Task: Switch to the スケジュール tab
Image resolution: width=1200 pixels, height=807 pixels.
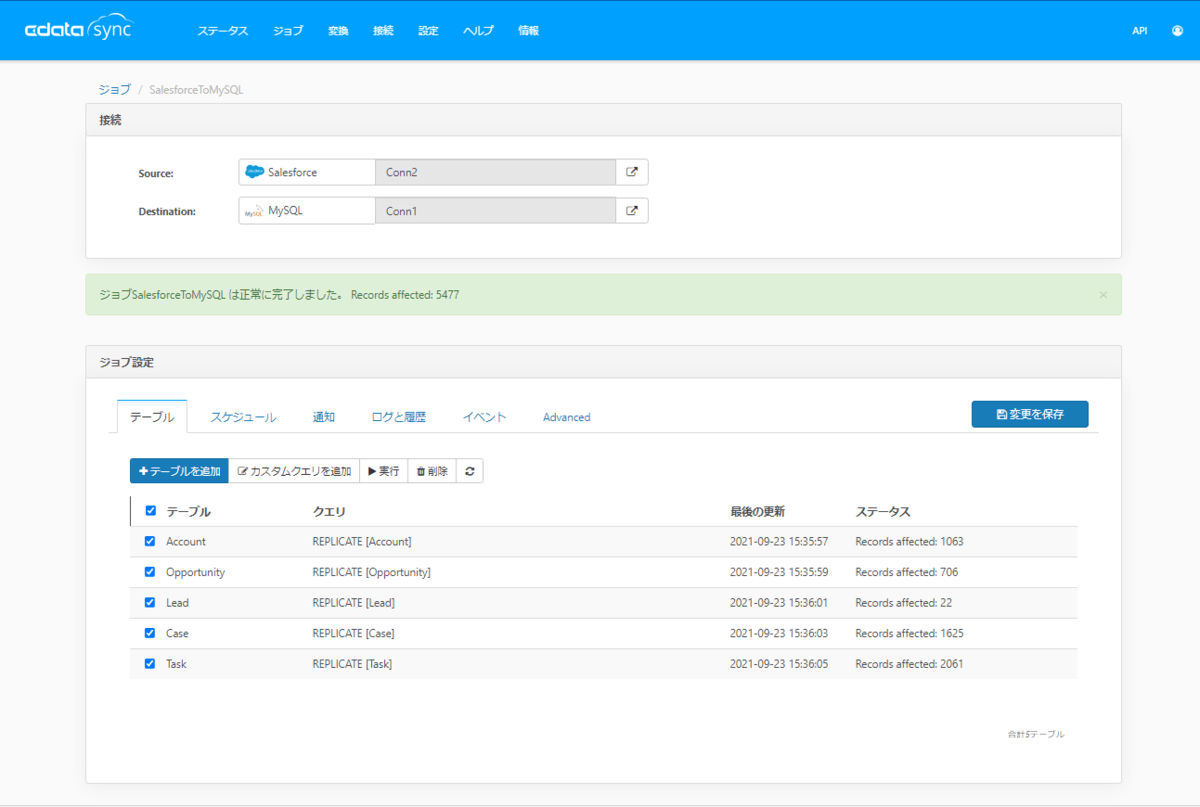Action: point(243,417)
